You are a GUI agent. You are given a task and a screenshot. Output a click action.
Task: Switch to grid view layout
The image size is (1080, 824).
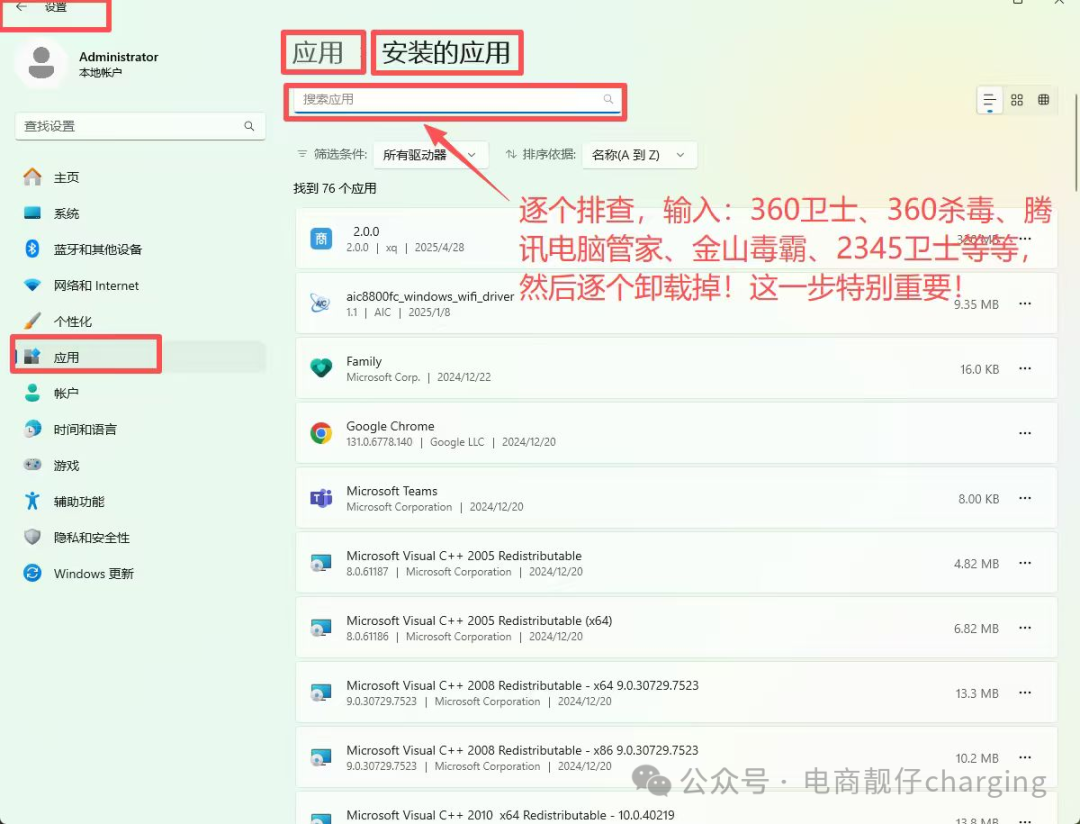coord(1017,100)
